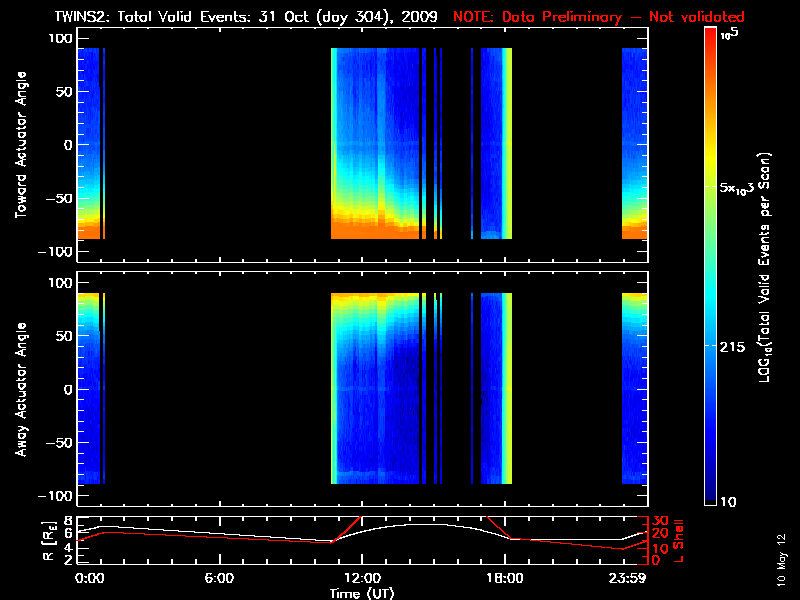Click the white R curve peak in the bottom panel
Screen dimensions: 800x600
pos(400,524)
